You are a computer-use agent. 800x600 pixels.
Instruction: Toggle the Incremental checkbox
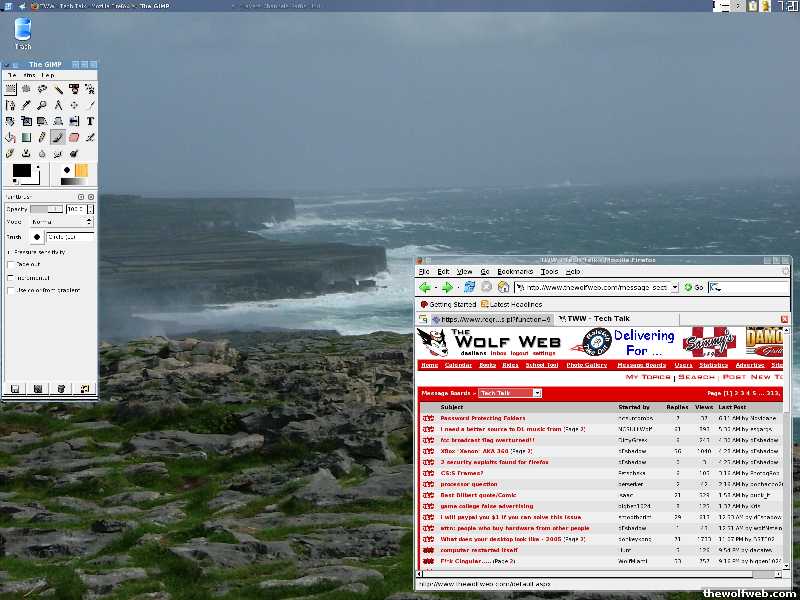tap(11, 277)
